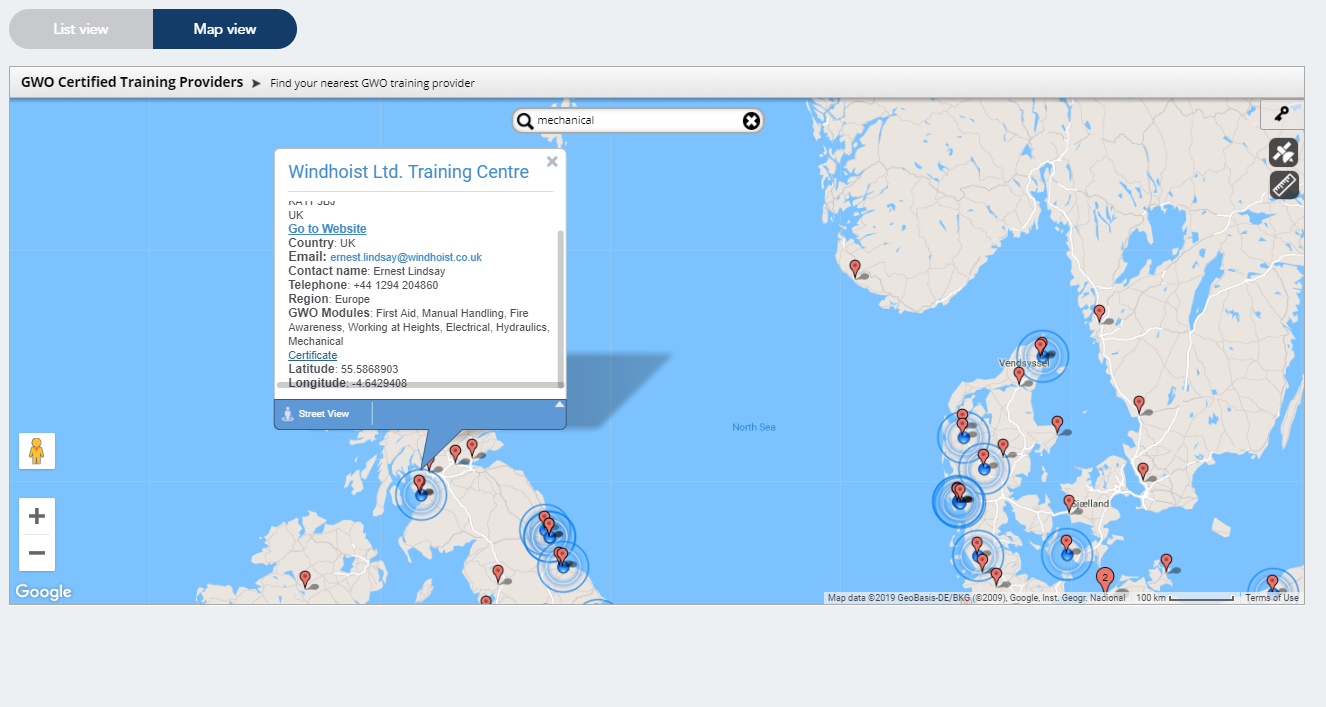Expand the popup footer triangle arrow
1326x707 pixels.
click(559, 405)
